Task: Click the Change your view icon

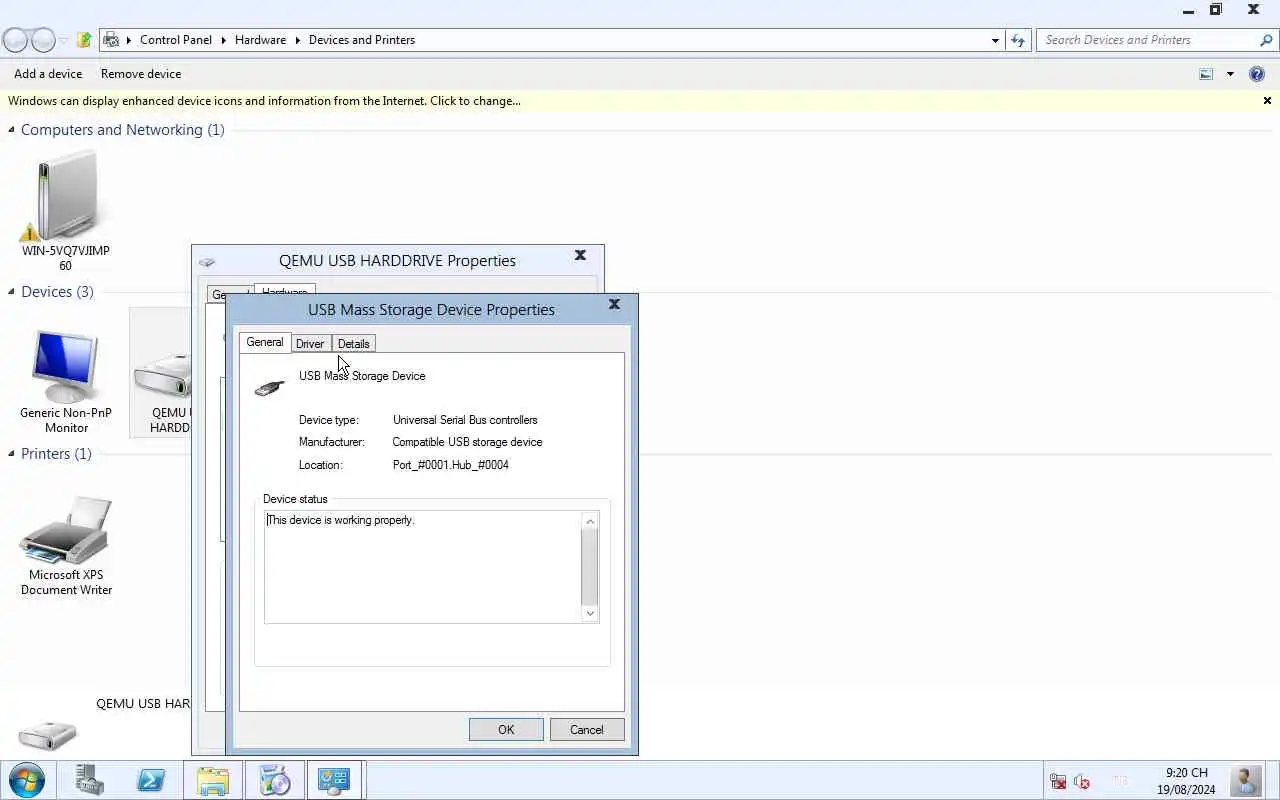Action: point(1206,74)
